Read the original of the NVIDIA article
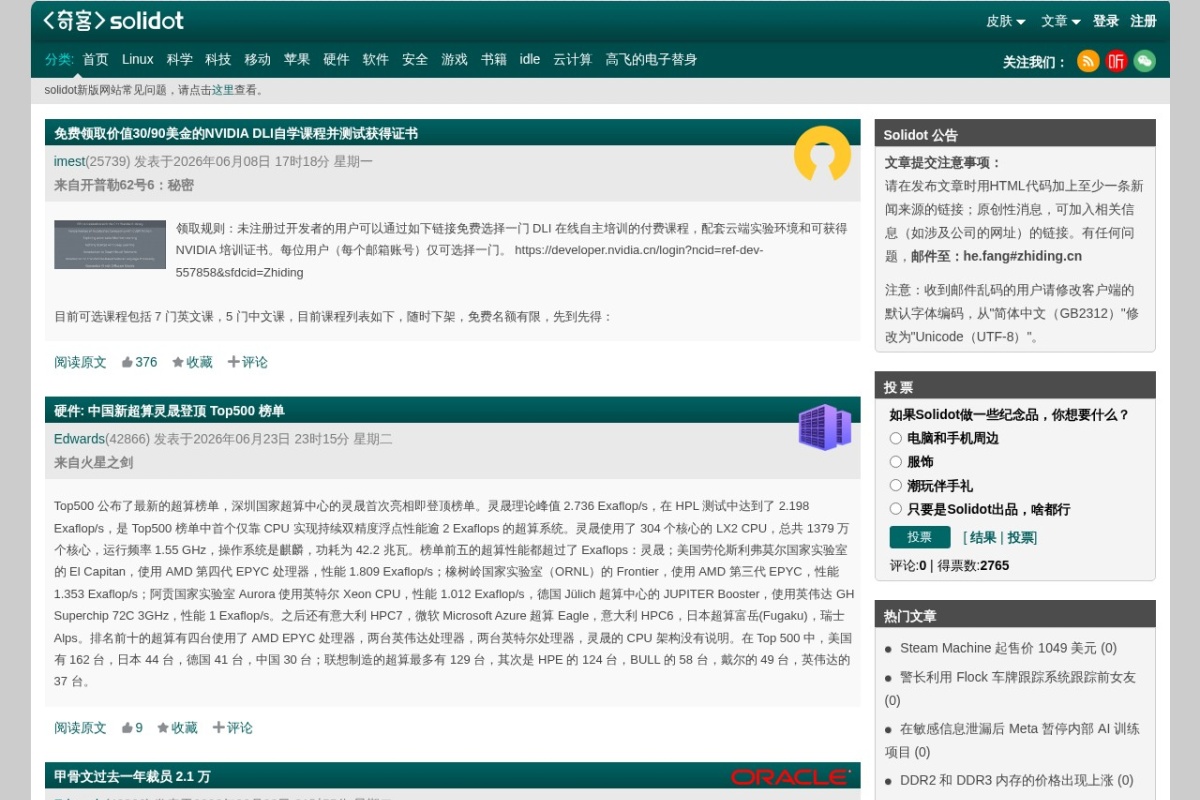 pos(80,362)
